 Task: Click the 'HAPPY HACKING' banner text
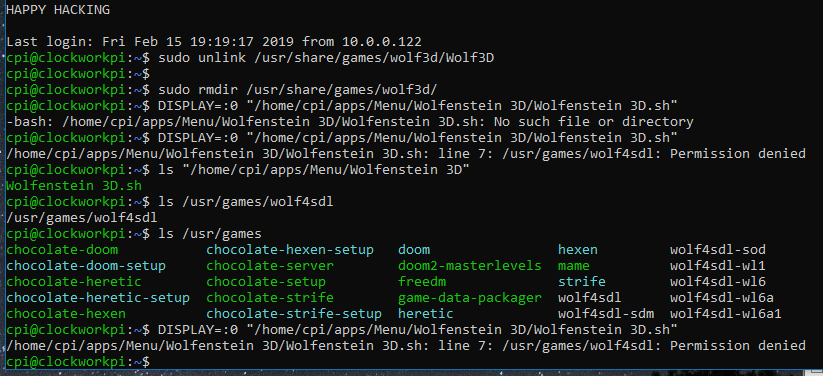click(58, 9)
